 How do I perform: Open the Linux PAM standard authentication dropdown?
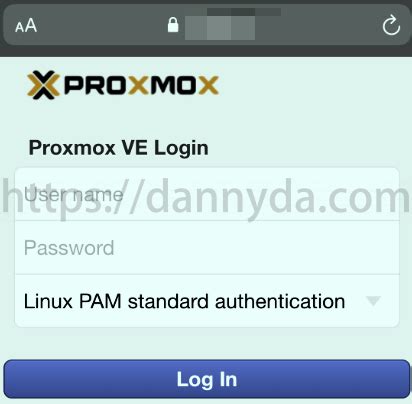(207, 301)
